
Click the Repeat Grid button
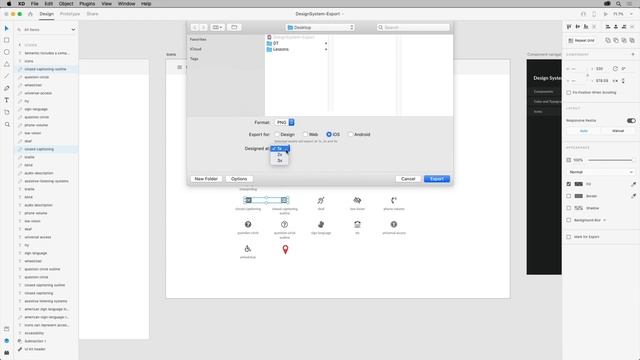[581, 40]
